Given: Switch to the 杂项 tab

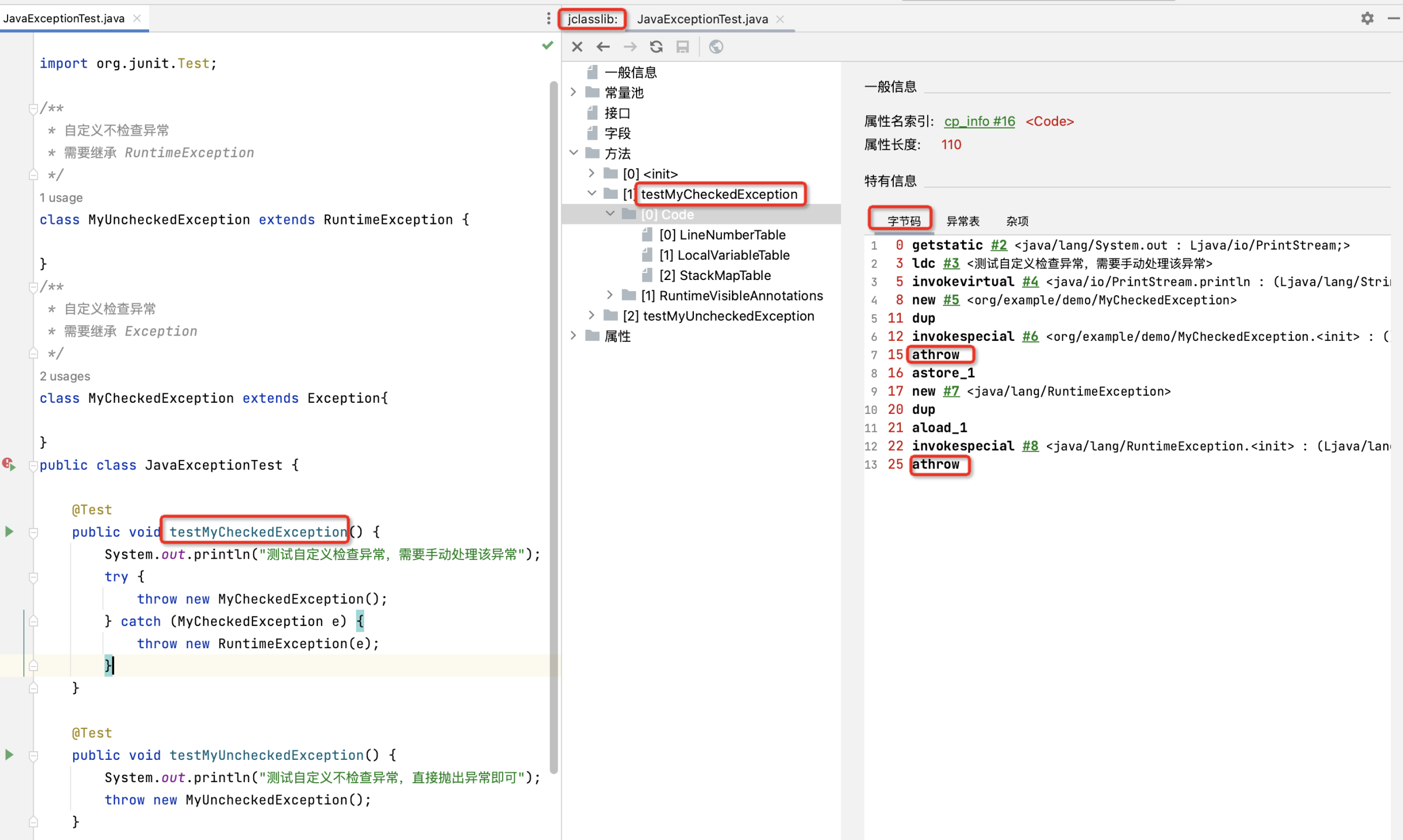Looking at the screenshot, I should pos(1017,221).
